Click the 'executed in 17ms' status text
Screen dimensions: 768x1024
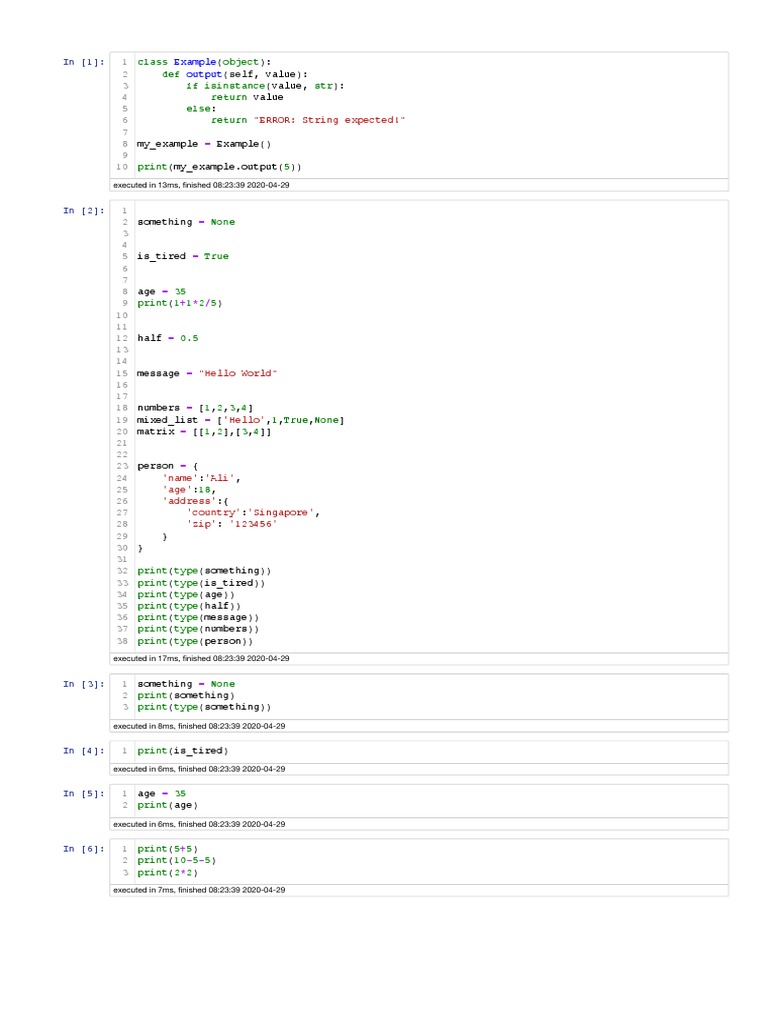[201, 659]
